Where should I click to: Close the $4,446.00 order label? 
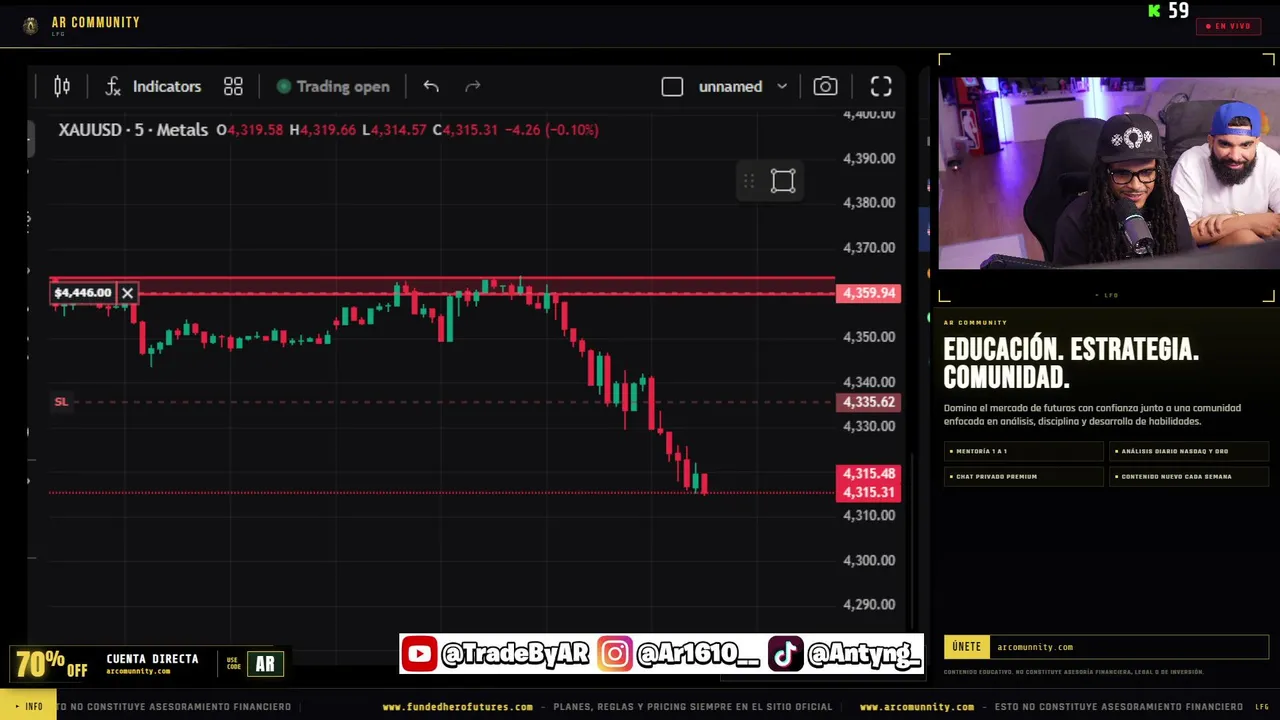tap(127, 293)
